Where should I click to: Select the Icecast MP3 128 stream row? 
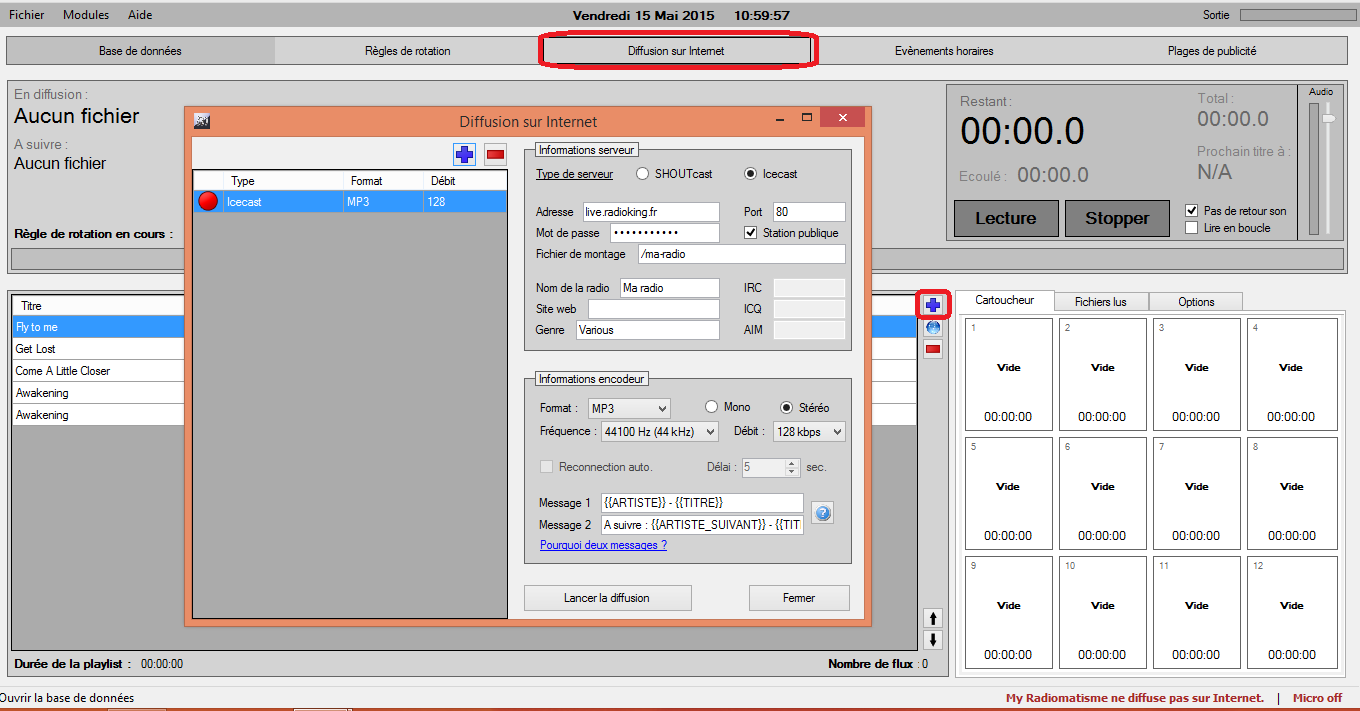click(x=350, y=201)
